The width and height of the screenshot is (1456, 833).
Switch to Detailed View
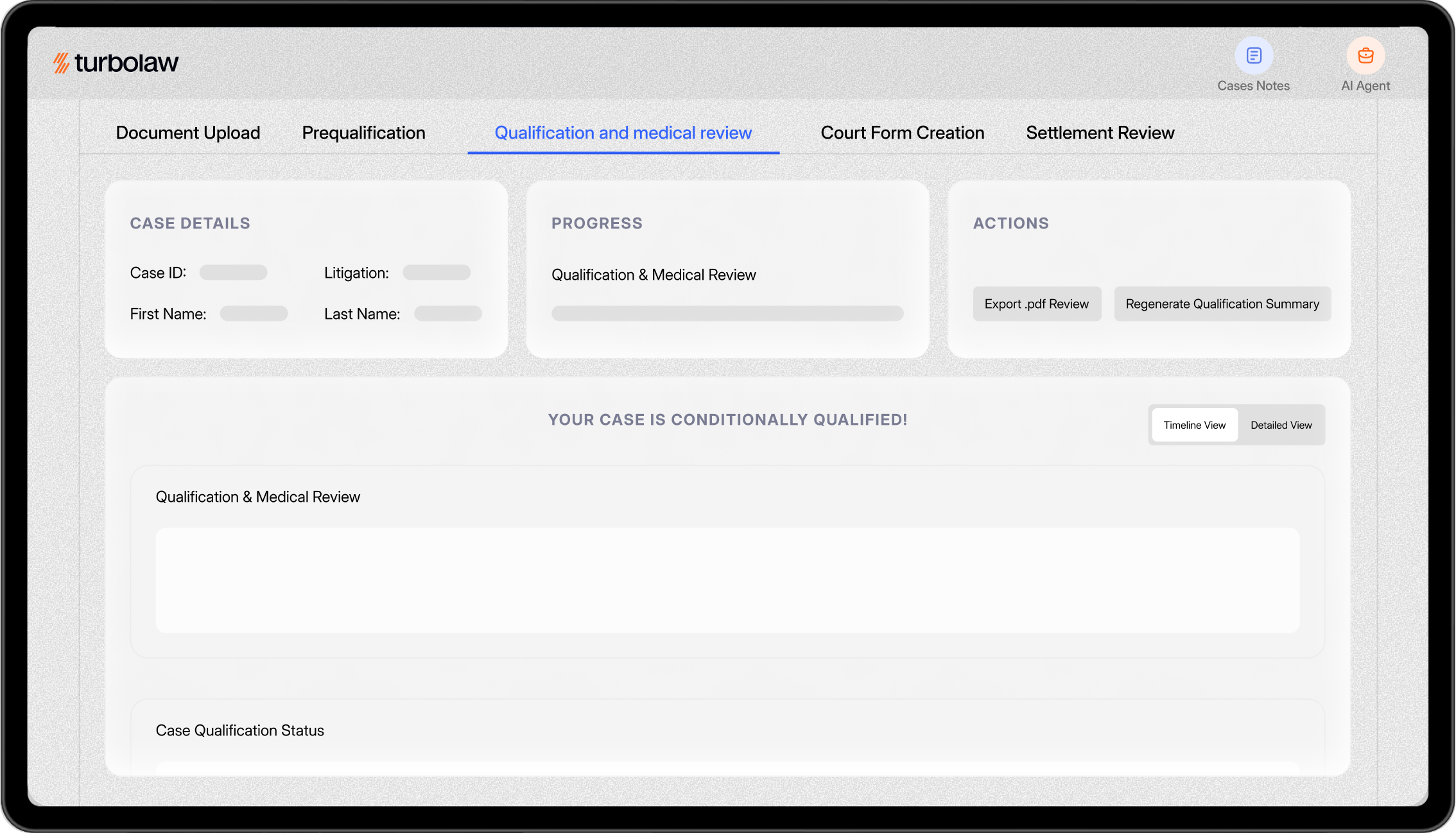point(1281,425)
